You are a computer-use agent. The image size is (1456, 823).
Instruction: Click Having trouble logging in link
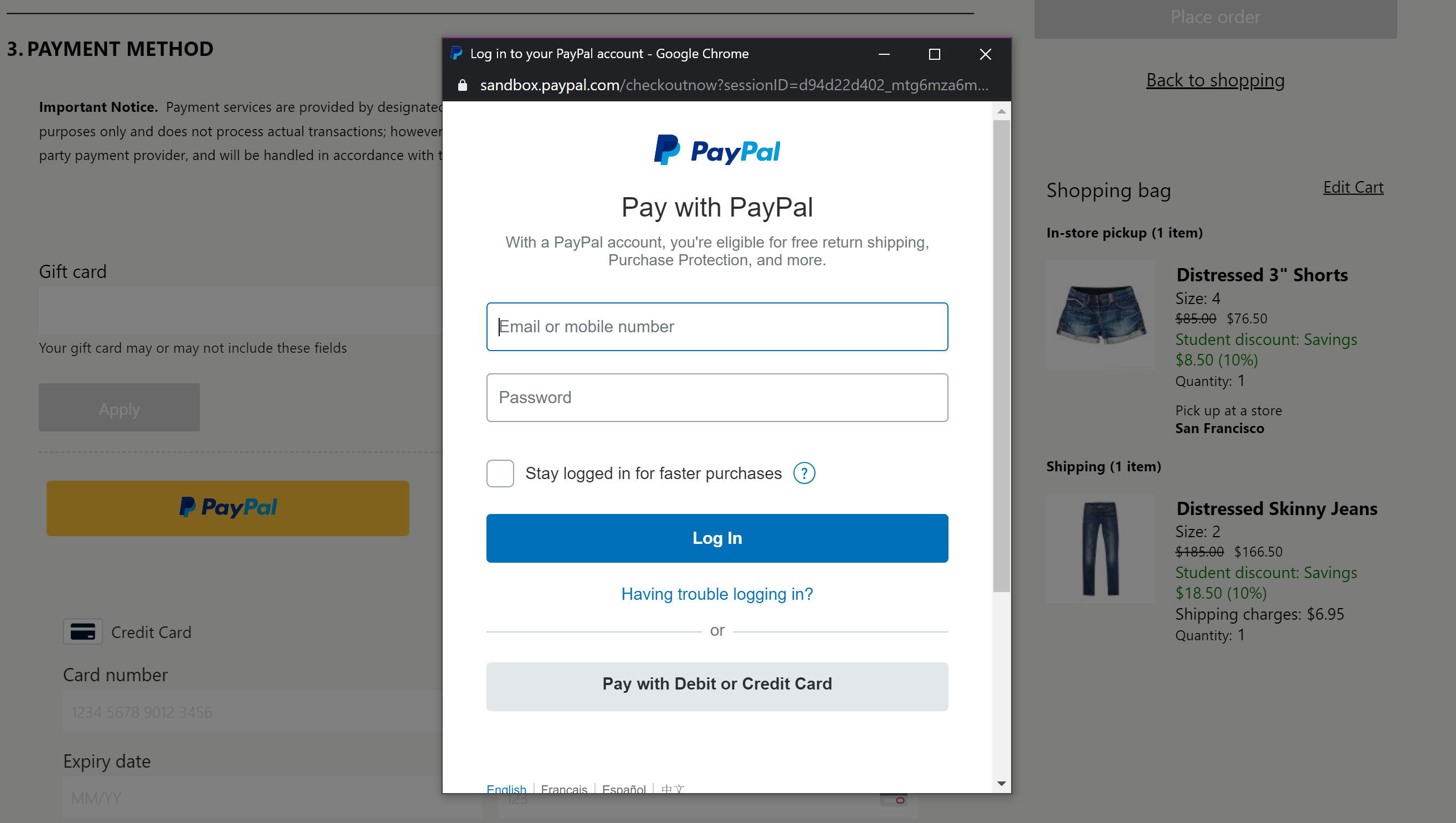tap(717, 594)
